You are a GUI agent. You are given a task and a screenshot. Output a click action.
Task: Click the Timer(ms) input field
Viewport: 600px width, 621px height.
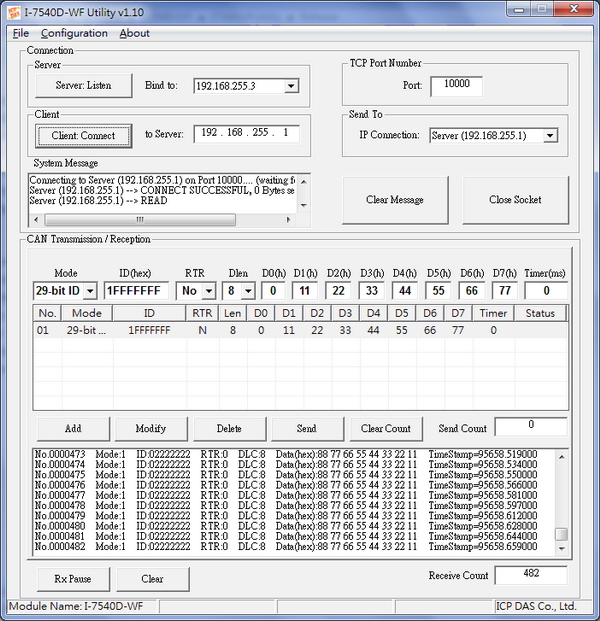click(x=546, y=291)
